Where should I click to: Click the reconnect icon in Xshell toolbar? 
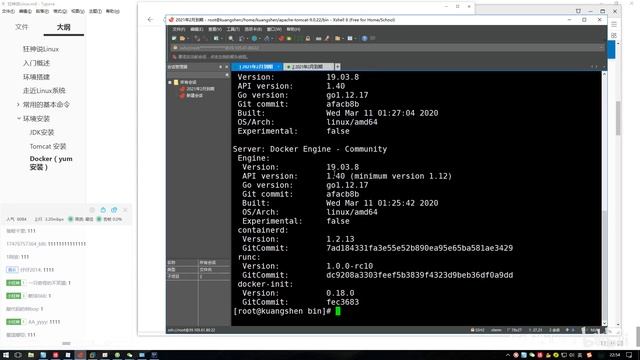click(x=197, y=38)
